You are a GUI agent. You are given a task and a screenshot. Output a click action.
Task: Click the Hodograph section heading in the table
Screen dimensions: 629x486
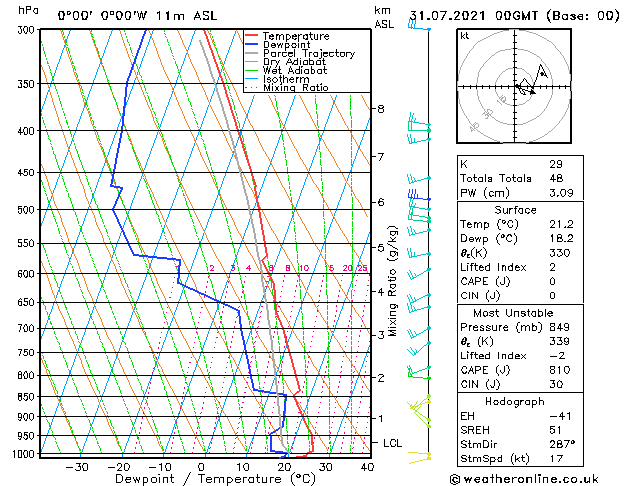(x=515, y=402)
